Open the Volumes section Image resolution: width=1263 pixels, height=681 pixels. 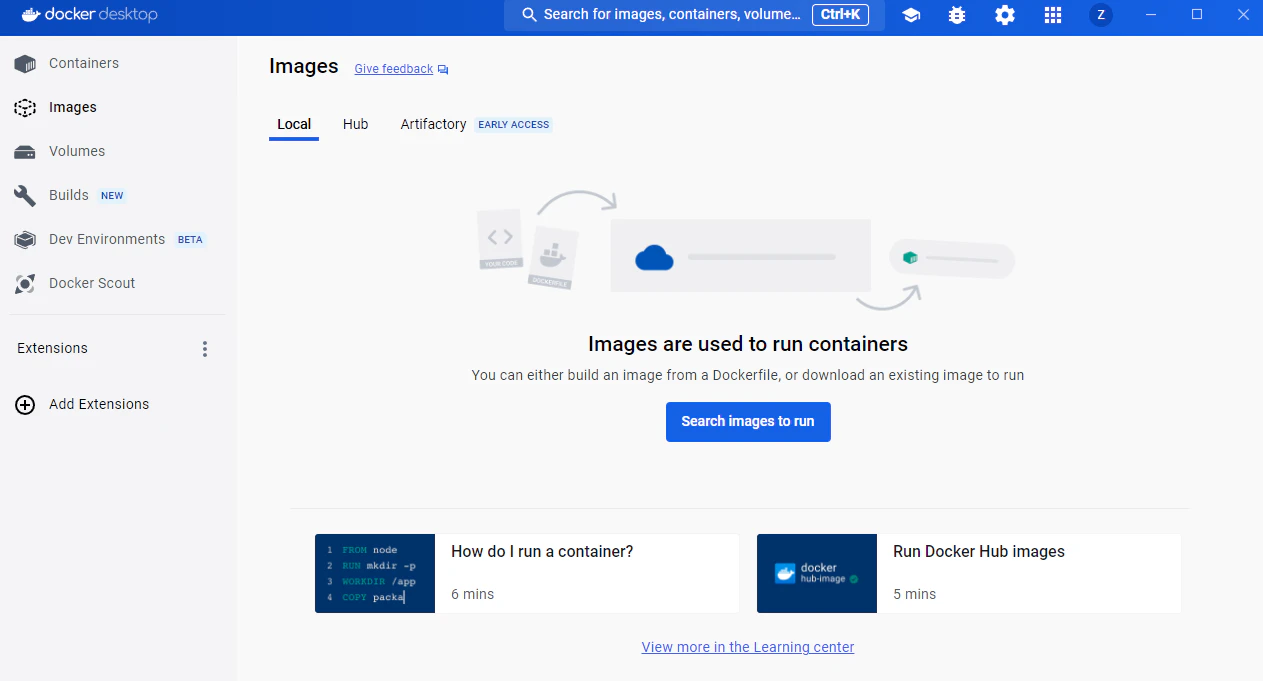pyautogui.click(x=77, y=151)
